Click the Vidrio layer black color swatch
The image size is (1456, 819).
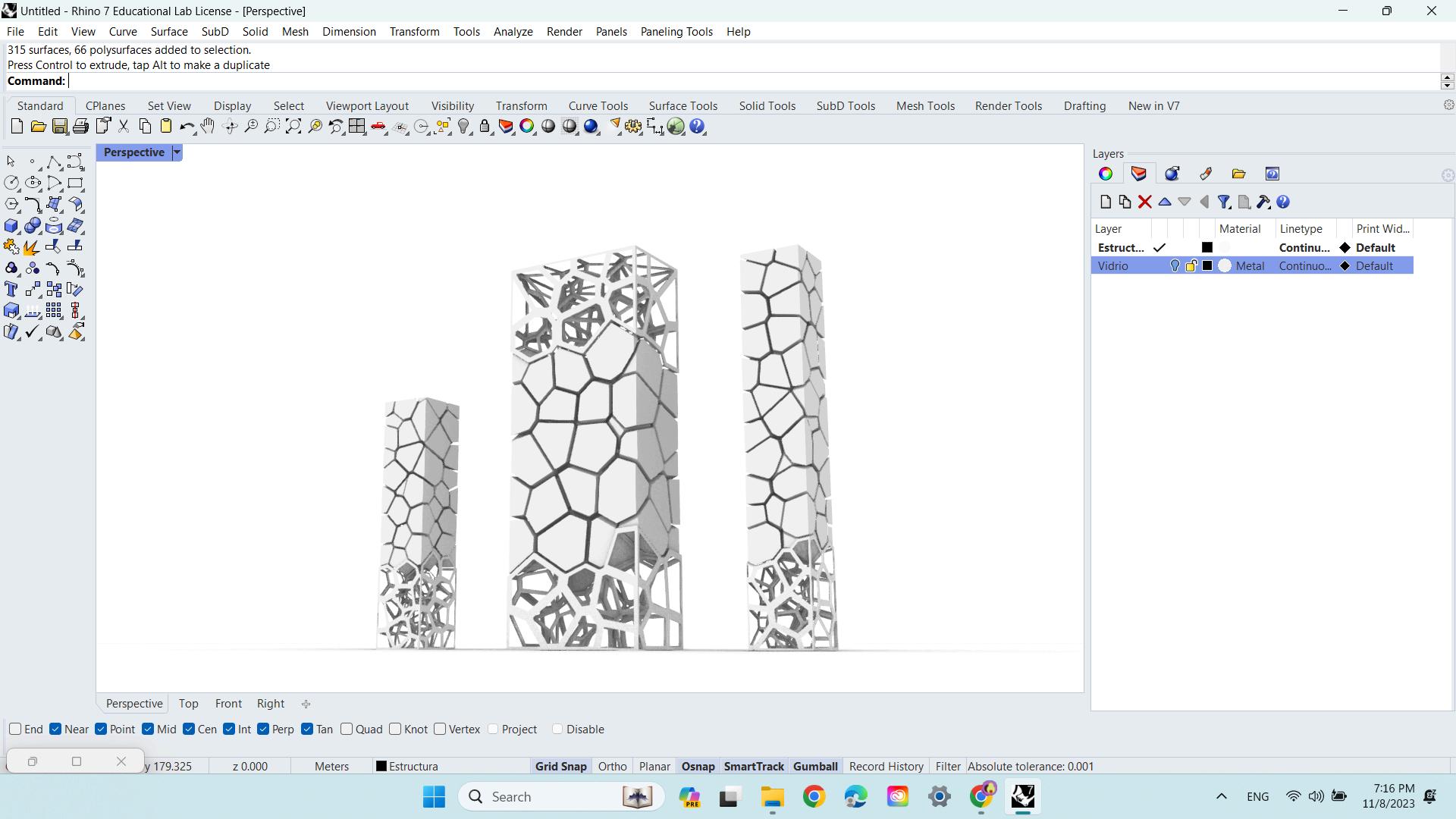click(1207, 266)
